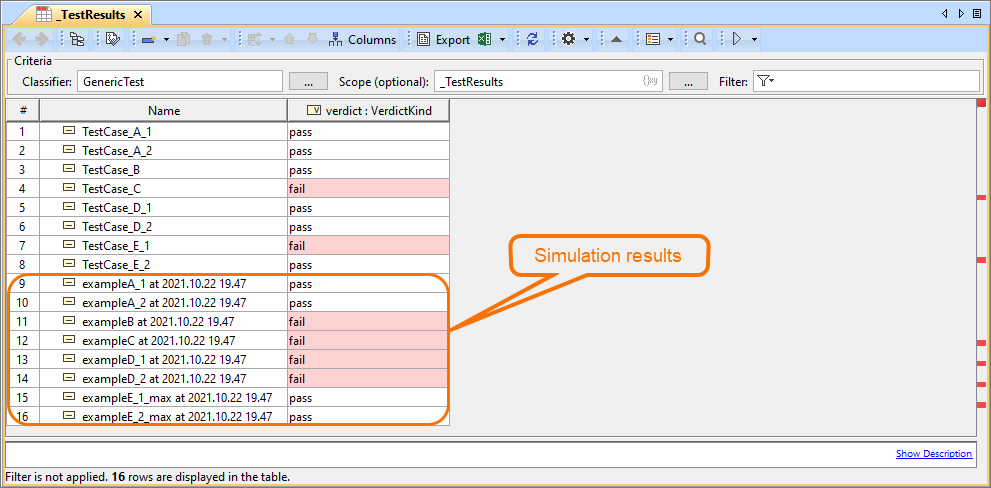Click the containment tree icon in toolbar
This screenshot has width=991, height=488.
77,40
